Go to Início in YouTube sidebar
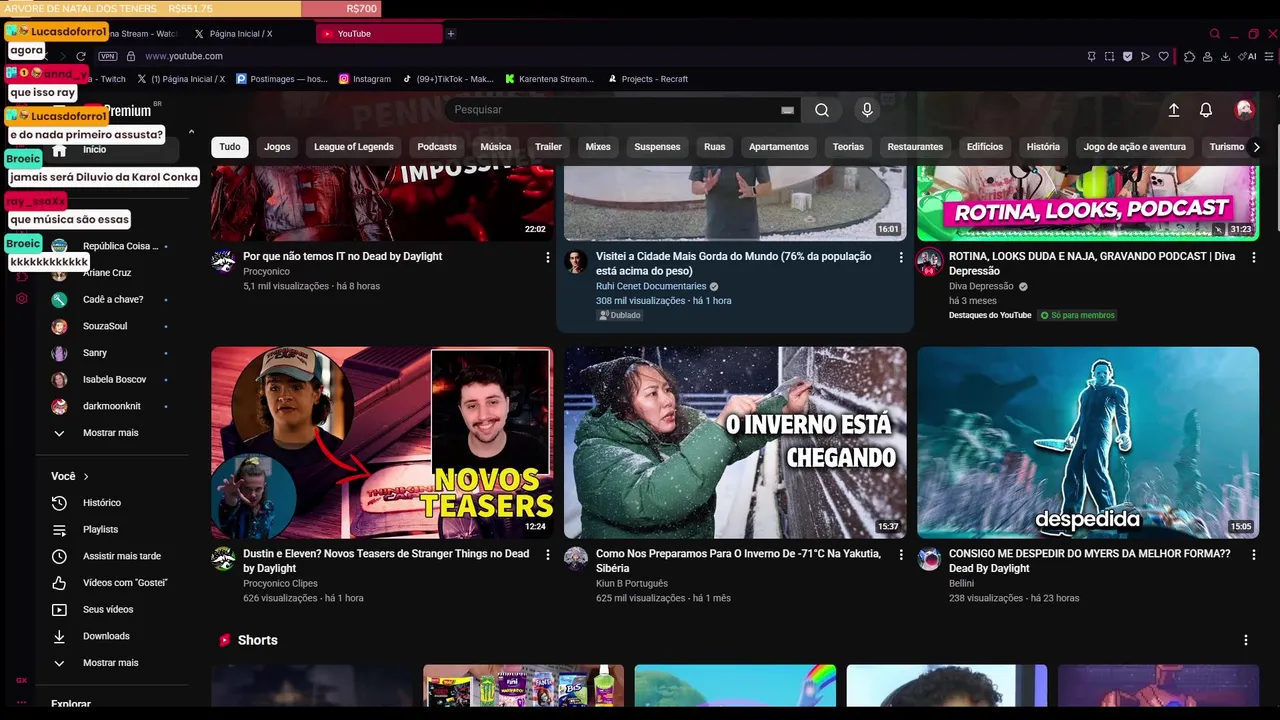1280x720 pixels. coord(112,150)
